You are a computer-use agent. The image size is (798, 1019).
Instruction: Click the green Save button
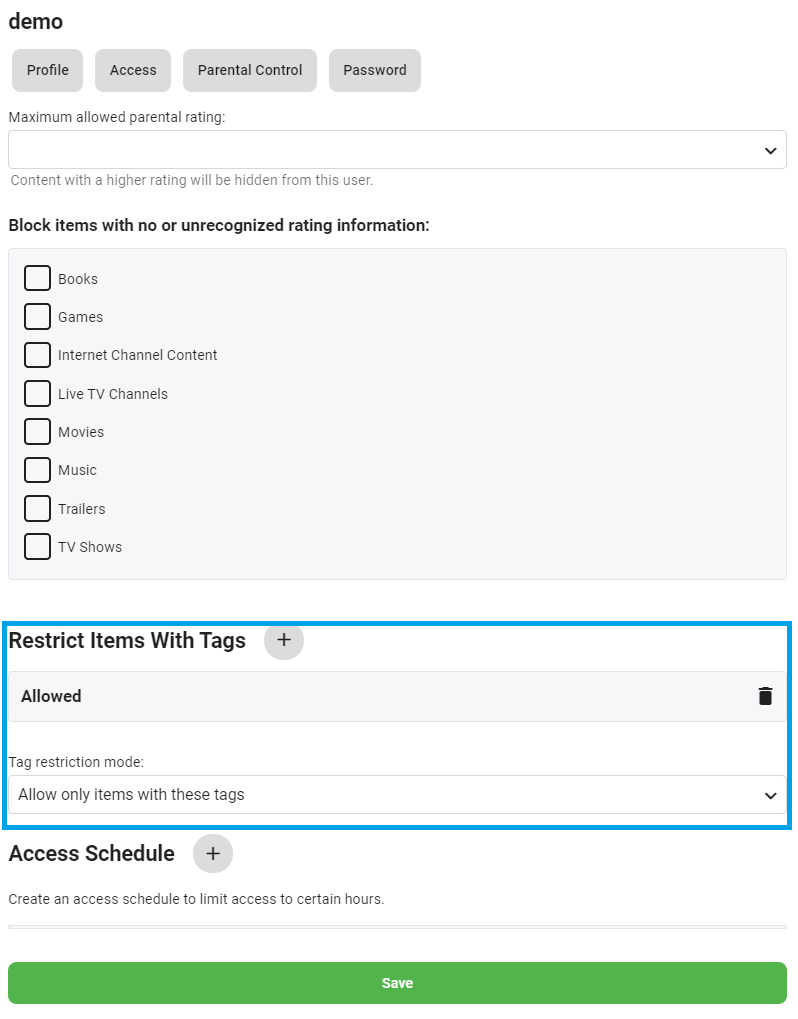tap(397, 983)
